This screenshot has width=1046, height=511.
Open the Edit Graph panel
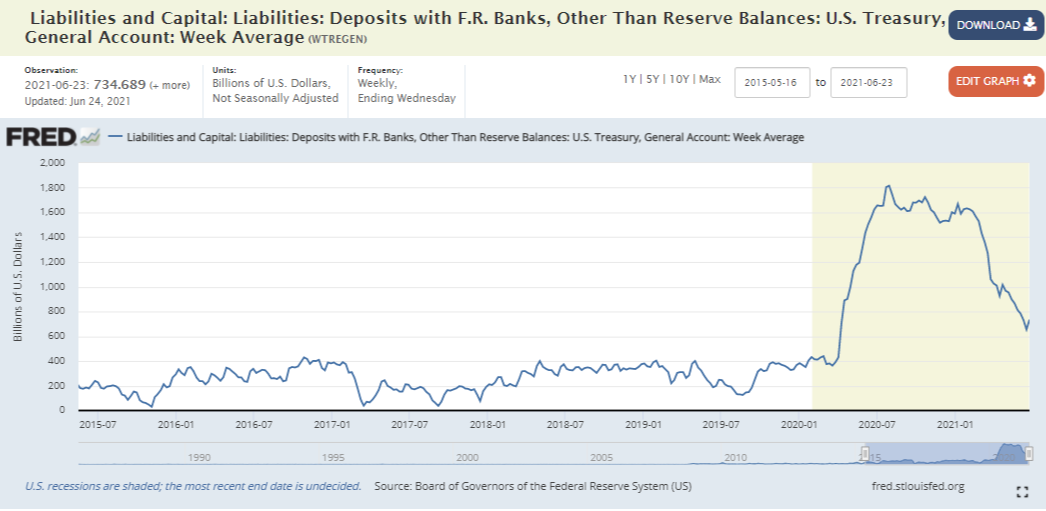point(995,81)
